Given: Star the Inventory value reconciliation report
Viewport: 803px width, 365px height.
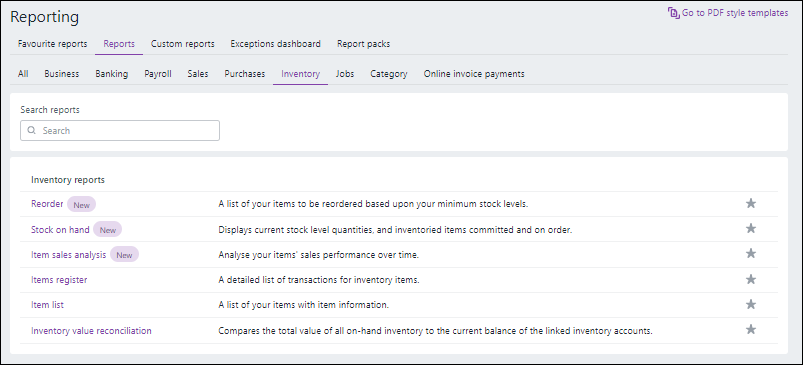Looking at the screenshot, I should pyautogui.click(x=750, y=329).
